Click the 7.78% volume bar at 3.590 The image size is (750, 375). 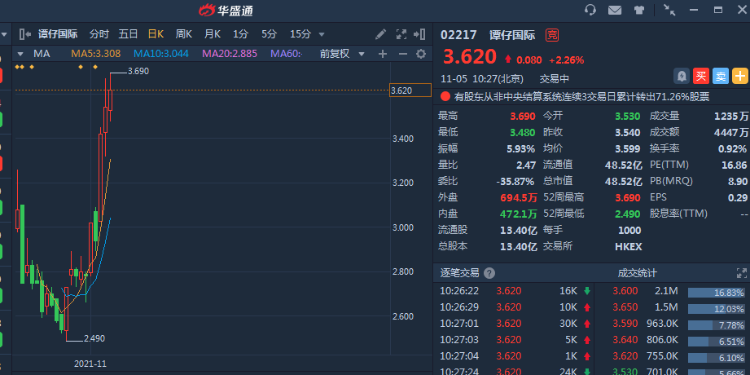click(716, 325)
